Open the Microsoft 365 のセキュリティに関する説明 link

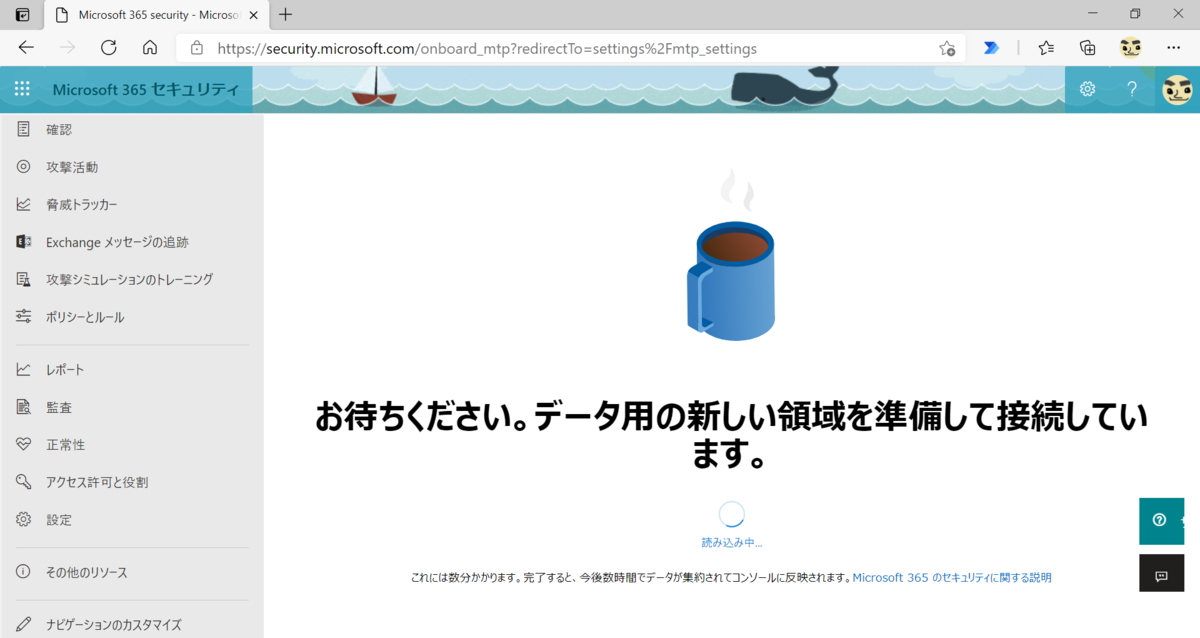point(952,577)
